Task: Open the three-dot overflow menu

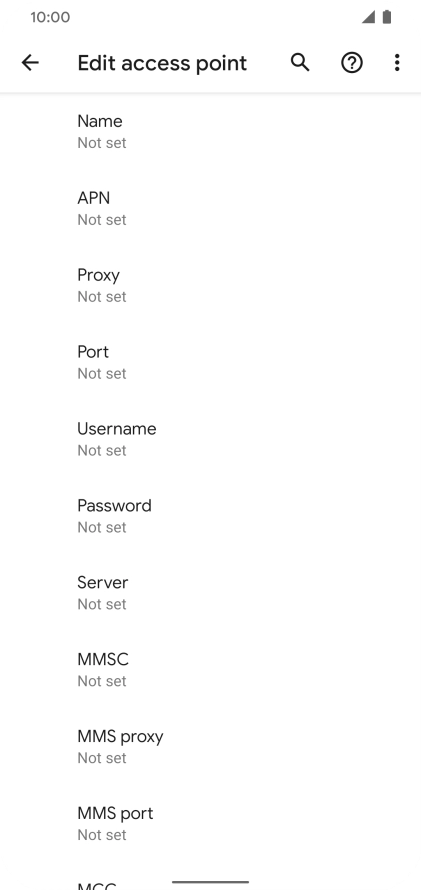Action: 397,62
